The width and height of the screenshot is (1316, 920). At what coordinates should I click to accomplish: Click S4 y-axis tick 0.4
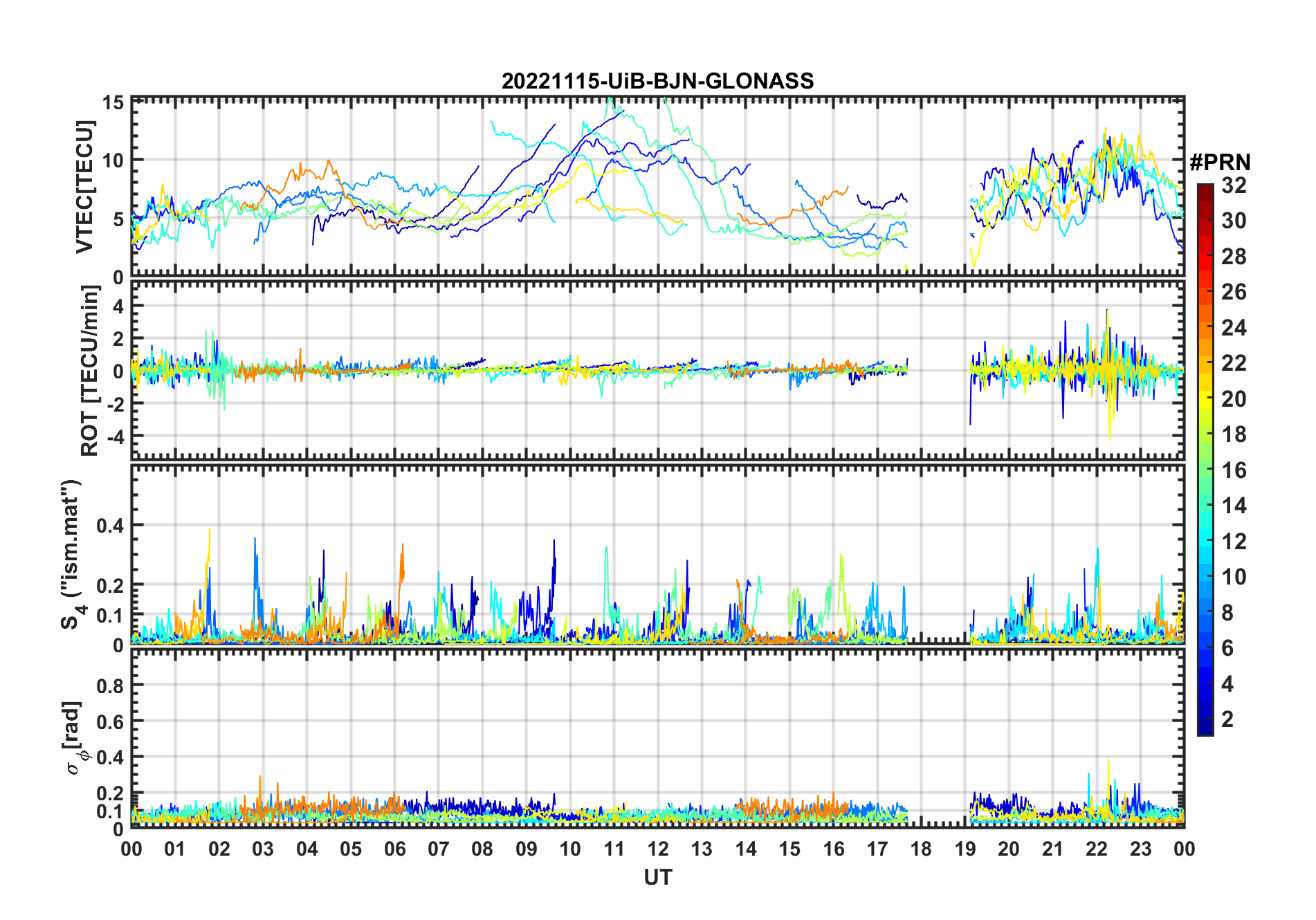coord(110,525)
